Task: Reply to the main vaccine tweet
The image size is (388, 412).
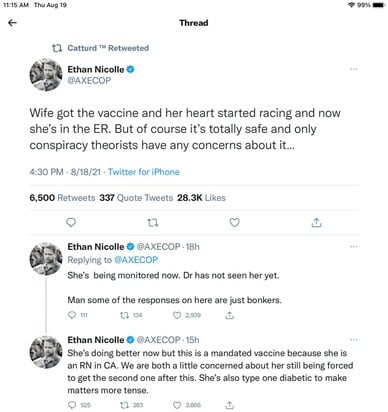Action: pyautogui.click(x=71, y=222)
